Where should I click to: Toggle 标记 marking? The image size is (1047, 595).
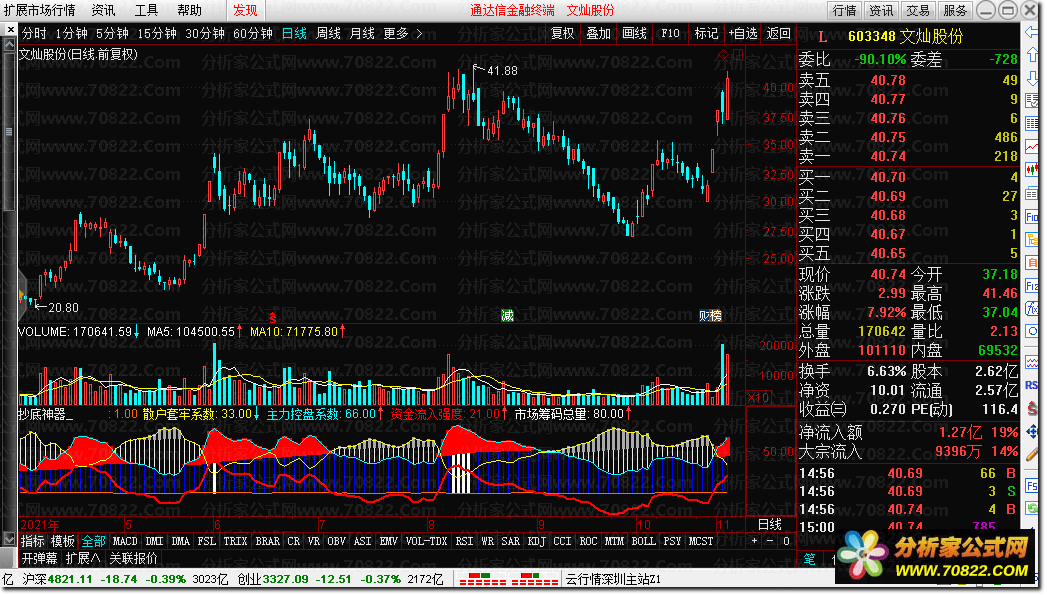(706, 33)
